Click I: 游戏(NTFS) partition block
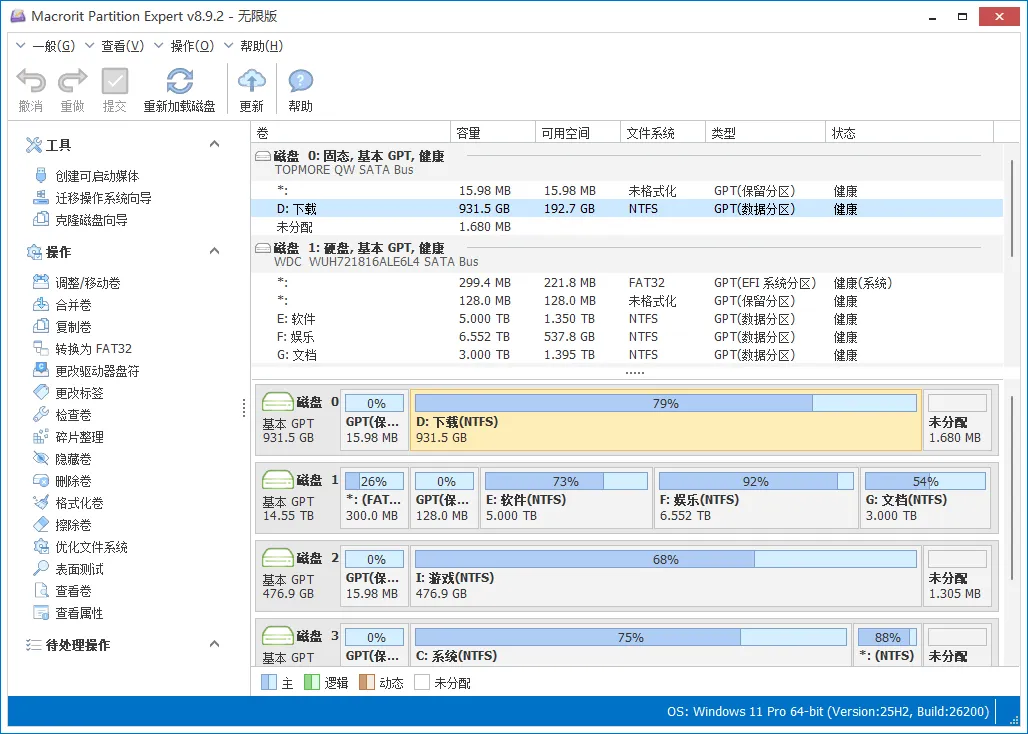The width and height of the screenshot is (1028, 734). pos(665,576)
